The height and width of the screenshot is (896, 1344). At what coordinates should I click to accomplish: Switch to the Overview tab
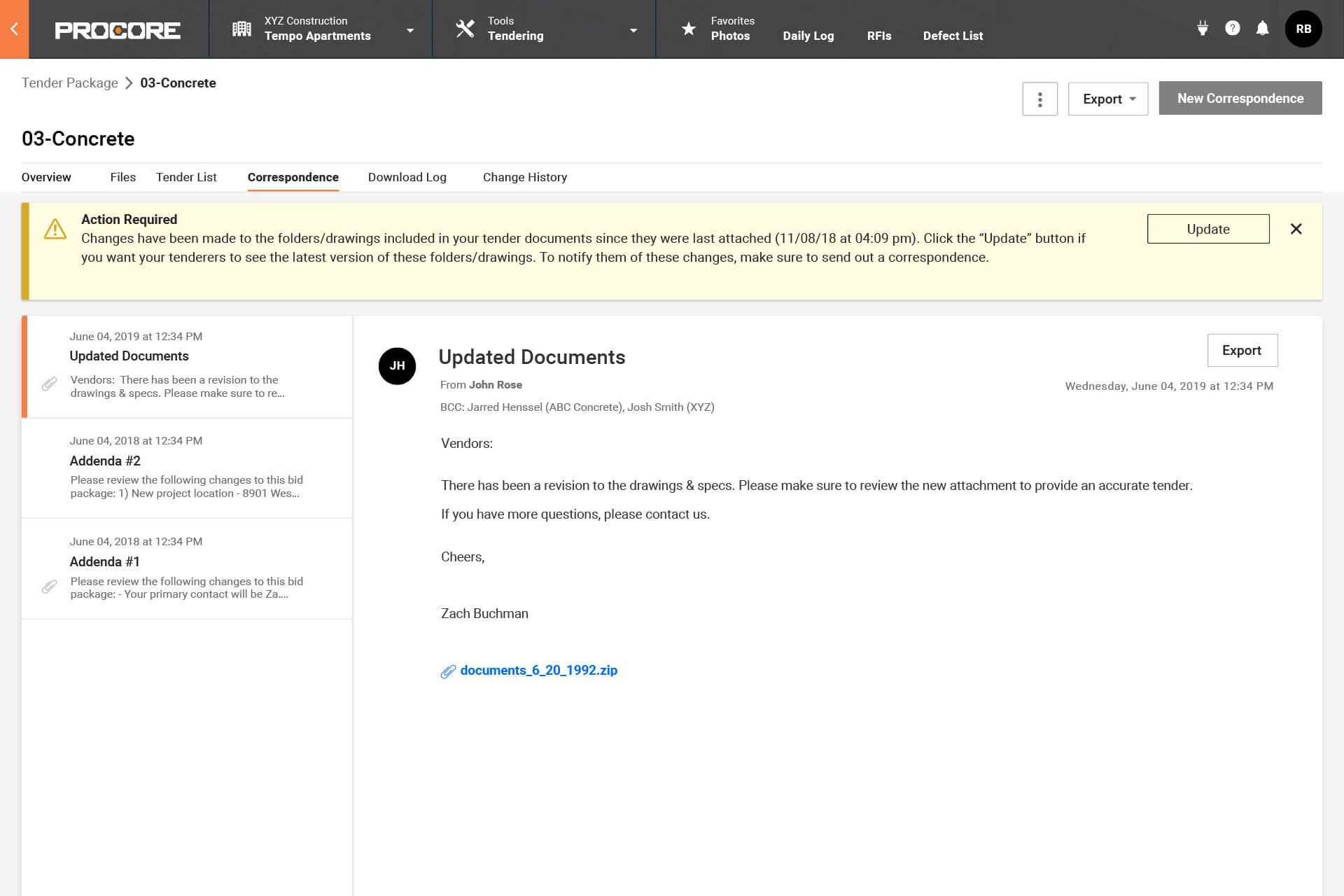pyautogui.click(x=46, y=177)
